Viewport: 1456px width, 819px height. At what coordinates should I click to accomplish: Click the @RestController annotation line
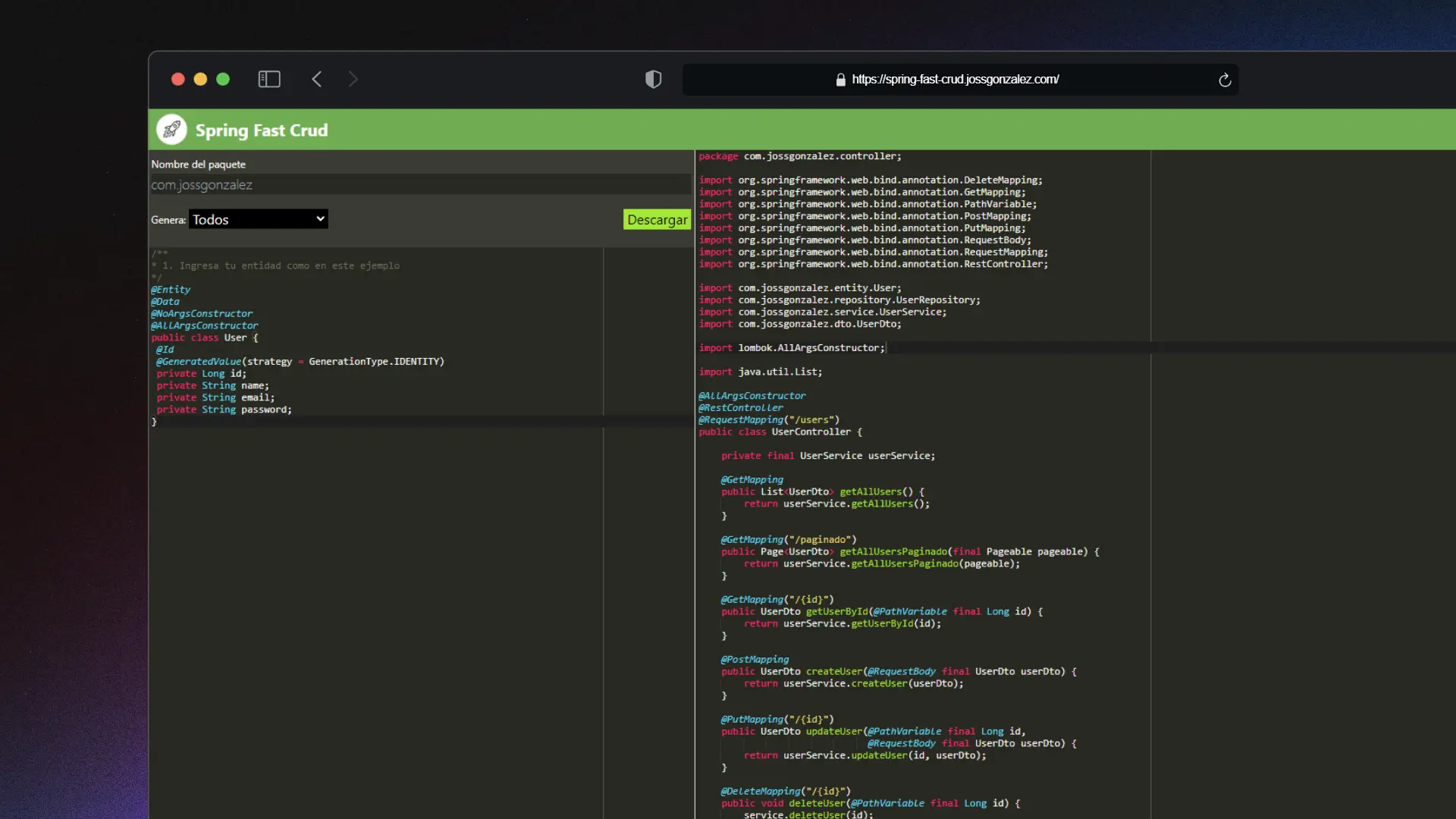[x=741, y=408]
